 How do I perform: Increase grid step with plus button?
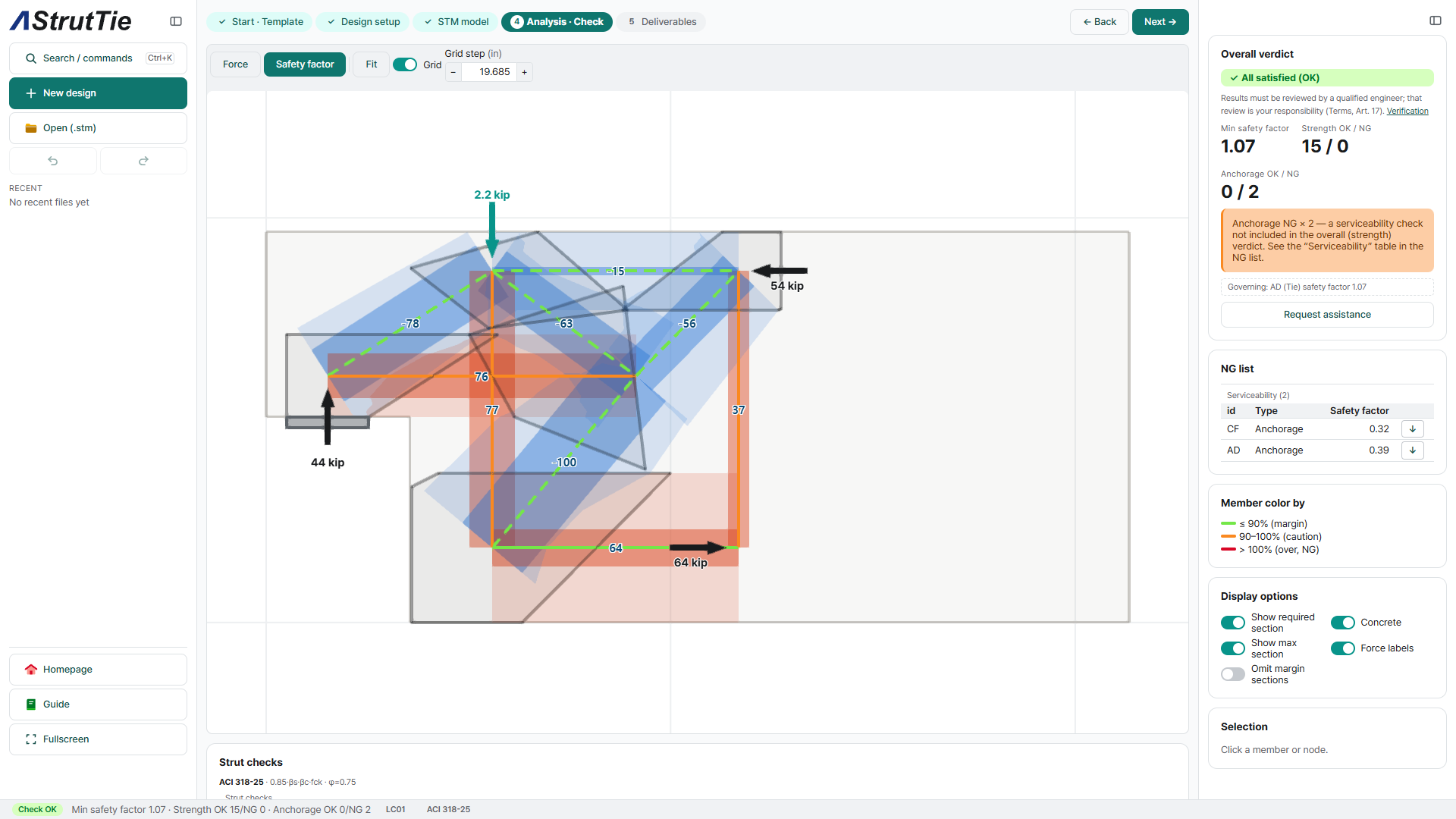coord(524,72)
